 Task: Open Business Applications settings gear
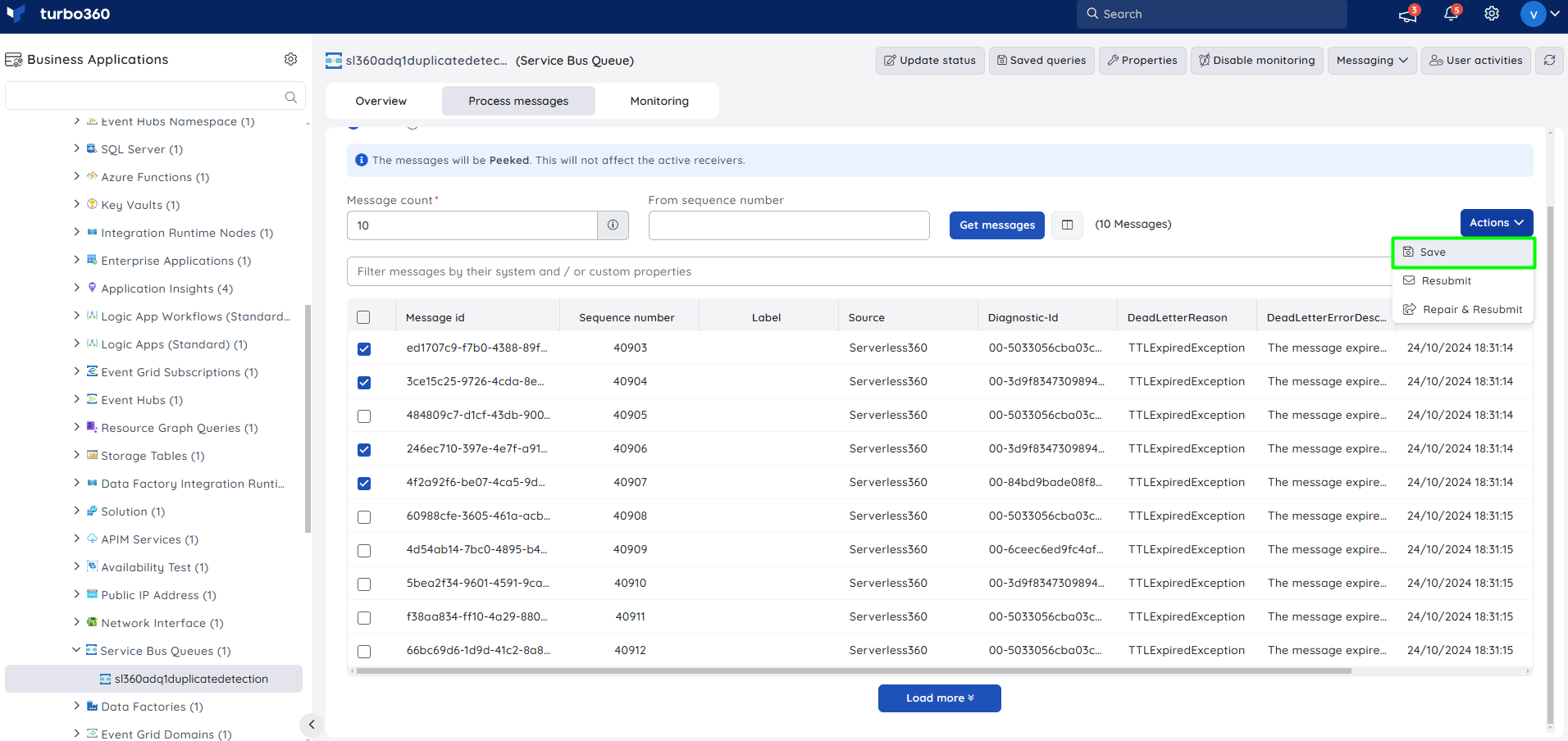click(x=290, y=59)
